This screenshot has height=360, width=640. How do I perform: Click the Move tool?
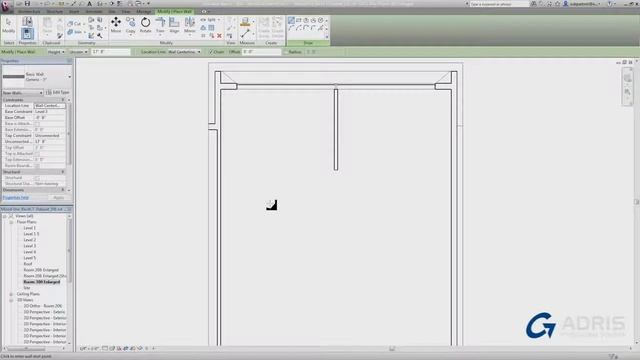pos(116,25)
